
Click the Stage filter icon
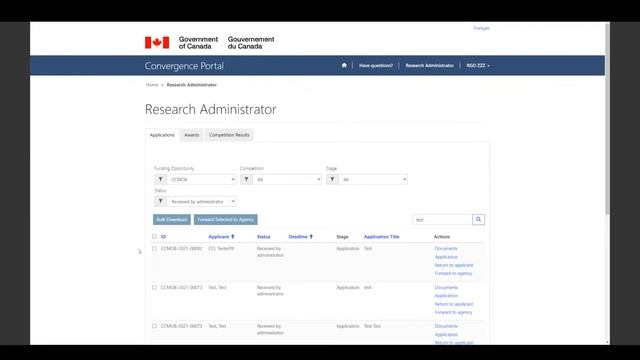[332, 179]
